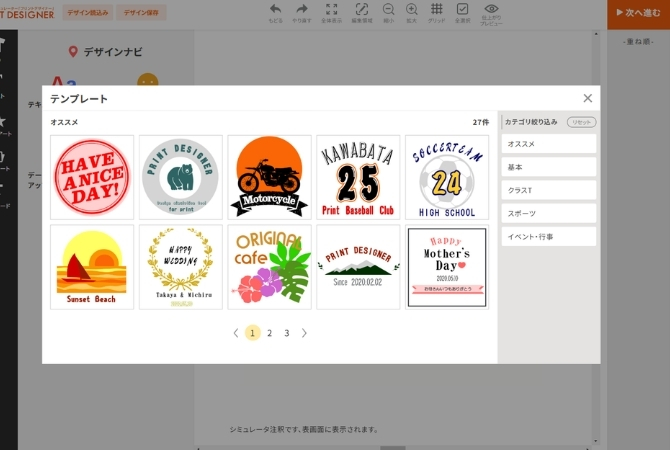
Task: Click the 次へ進む orange button
Action: tap(638, 12)
